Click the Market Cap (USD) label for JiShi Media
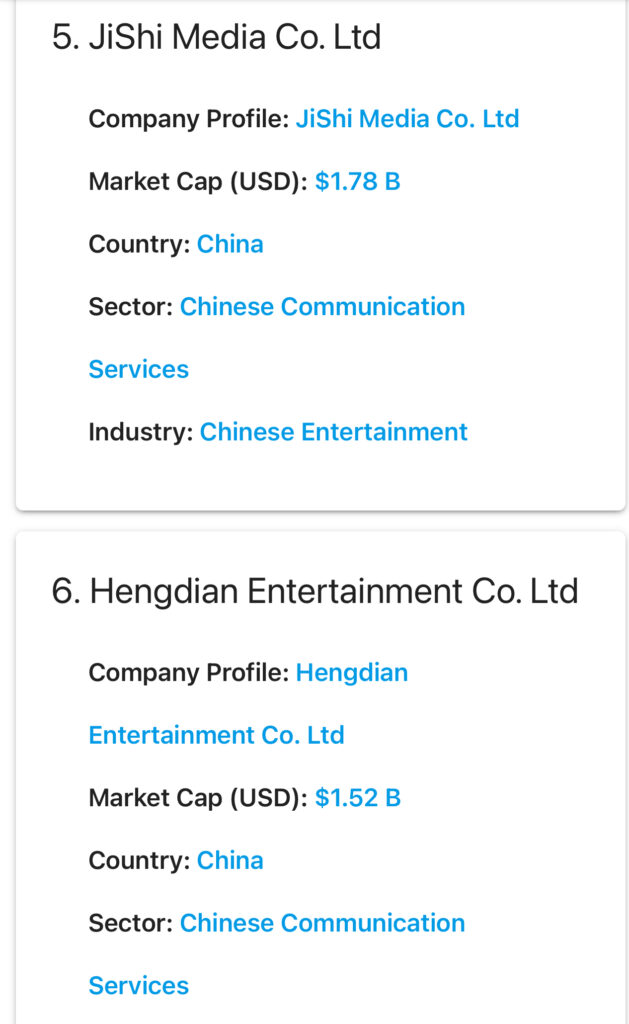The width and height of the screenshot is (629, 1024). [198, 182]
